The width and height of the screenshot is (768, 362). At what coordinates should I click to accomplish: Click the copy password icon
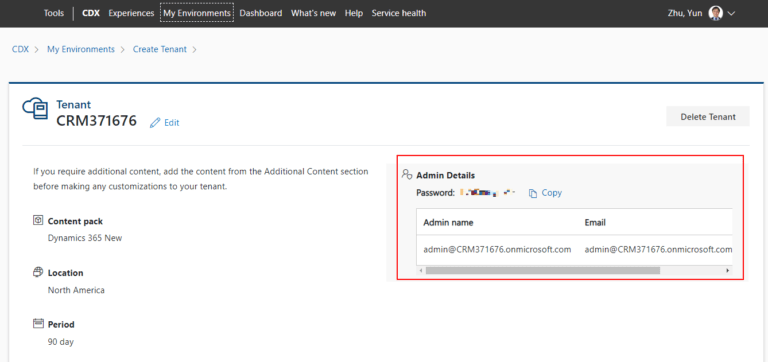533,193
